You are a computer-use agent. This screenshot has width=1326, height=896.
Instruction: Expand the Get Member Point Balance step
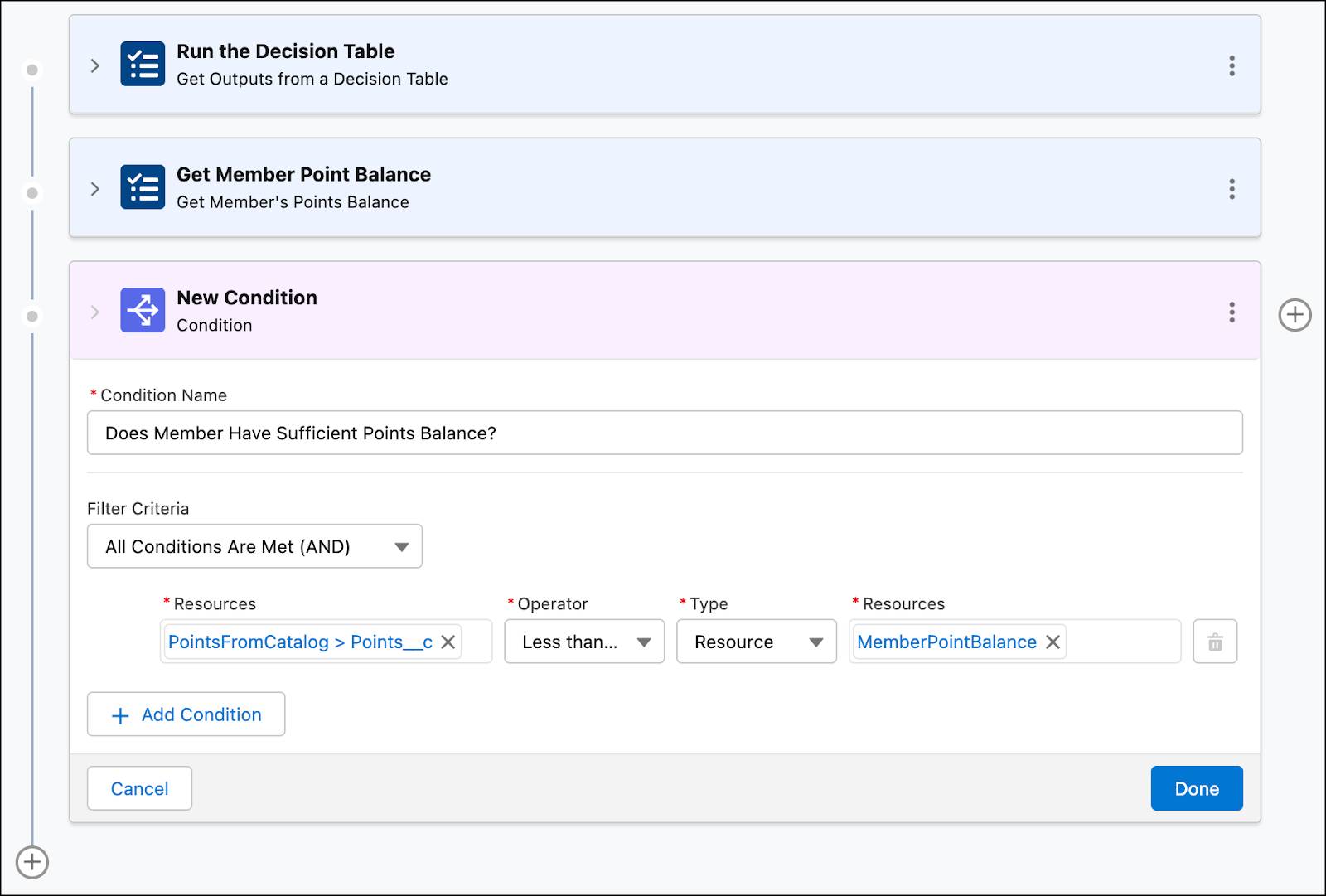(x=94, y=189)
